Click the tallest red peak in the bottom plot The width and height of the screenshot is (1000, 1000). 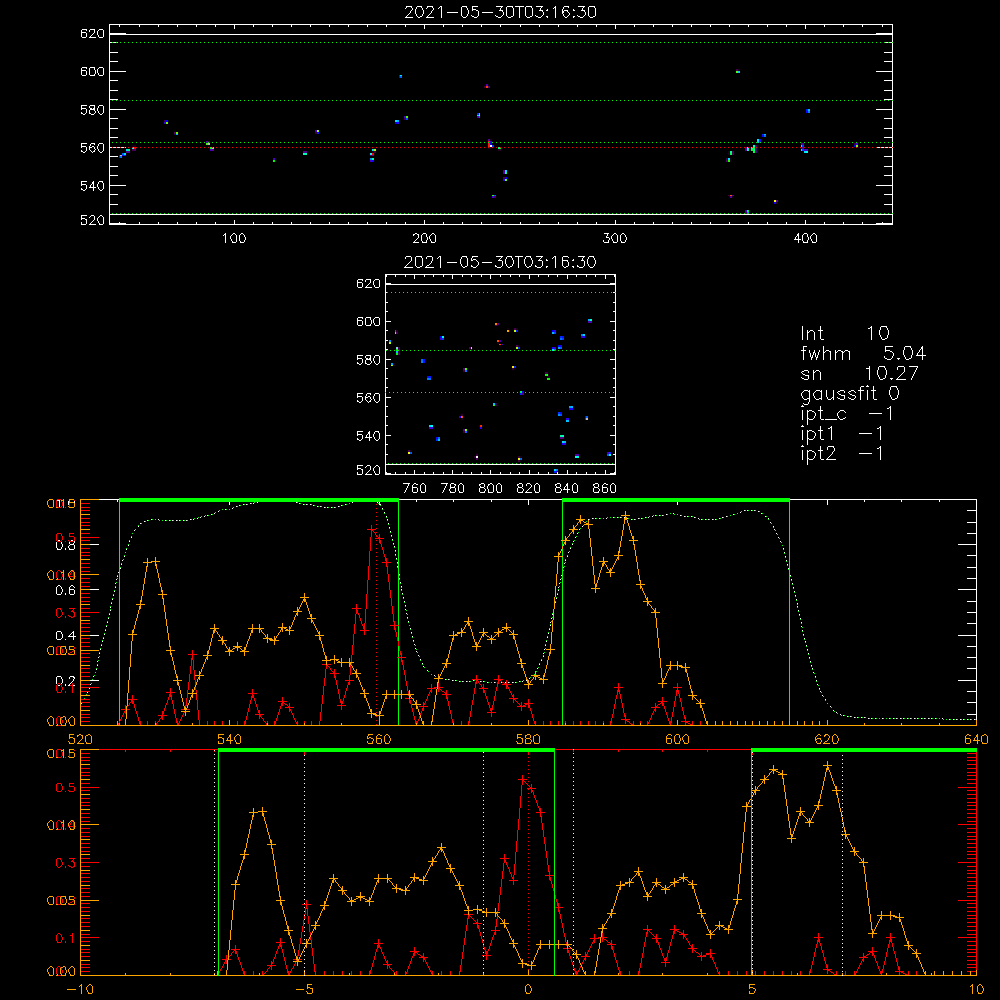coord(523,779)
